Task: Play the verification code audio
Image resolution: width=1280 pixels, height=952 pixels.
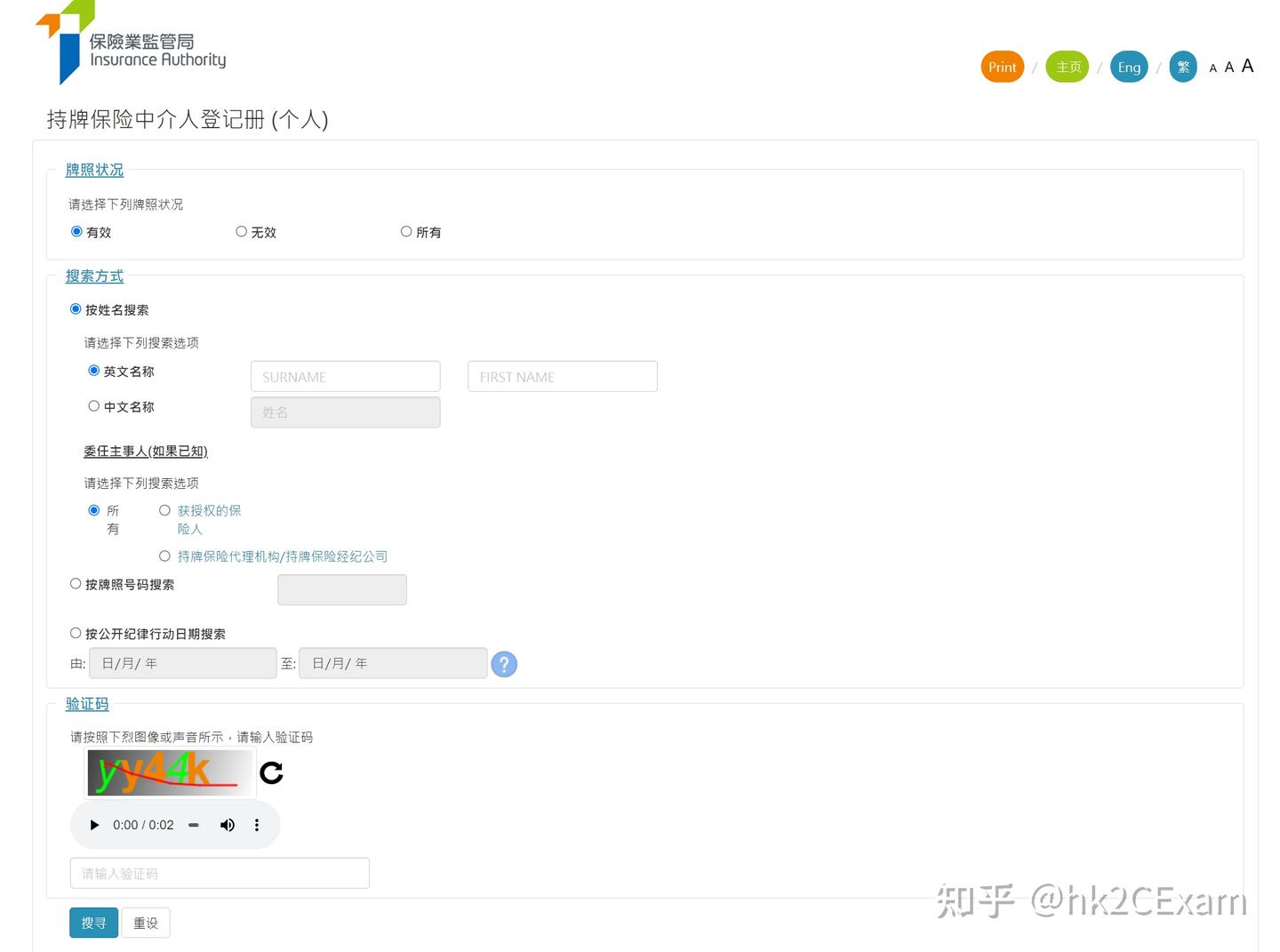Action: 94,825
